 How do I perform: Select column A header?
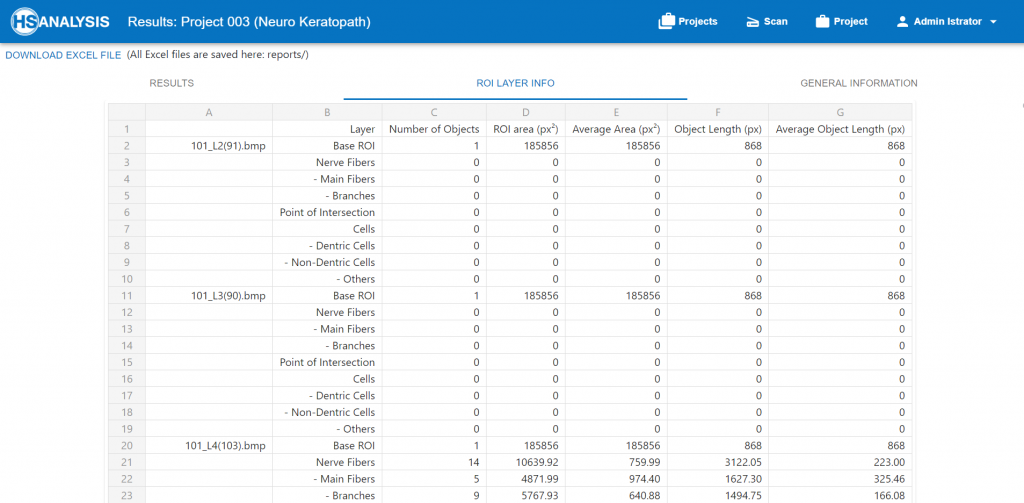(208, 112)
